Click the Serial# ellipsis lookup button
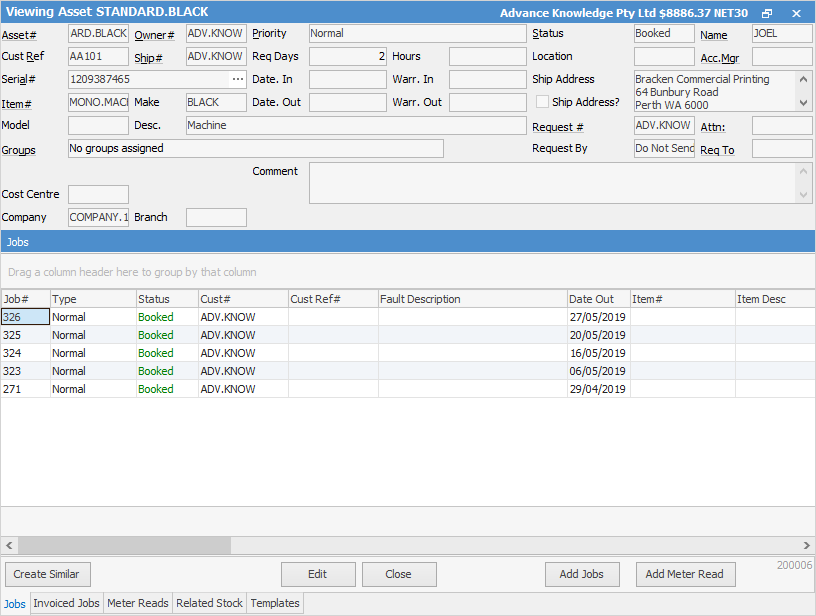 [238, 79]
